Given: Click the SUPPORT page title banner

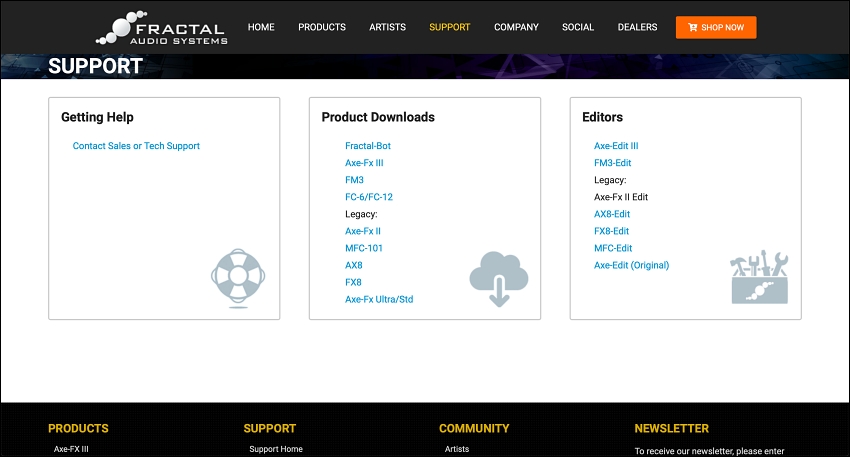Looking at the screenshot, I should [x=95, y=66].
